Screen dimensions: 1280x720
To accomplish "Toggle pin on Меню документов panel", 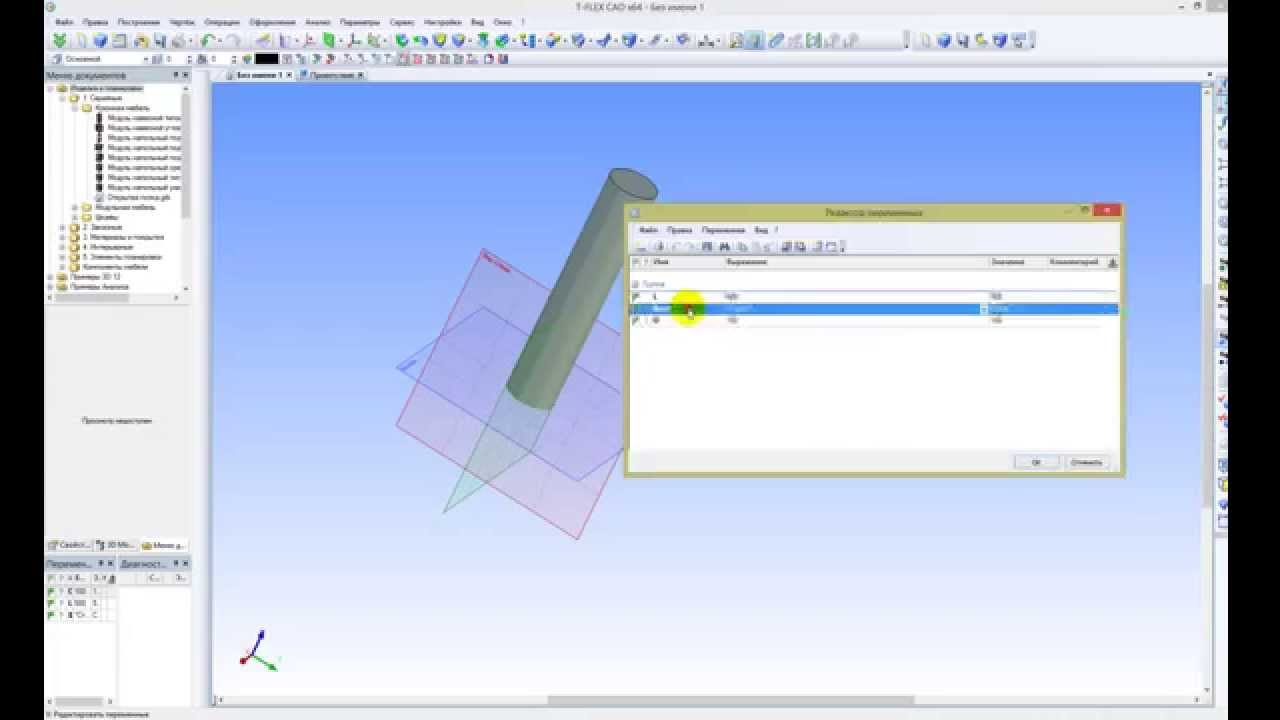I will tap(176, 75).
